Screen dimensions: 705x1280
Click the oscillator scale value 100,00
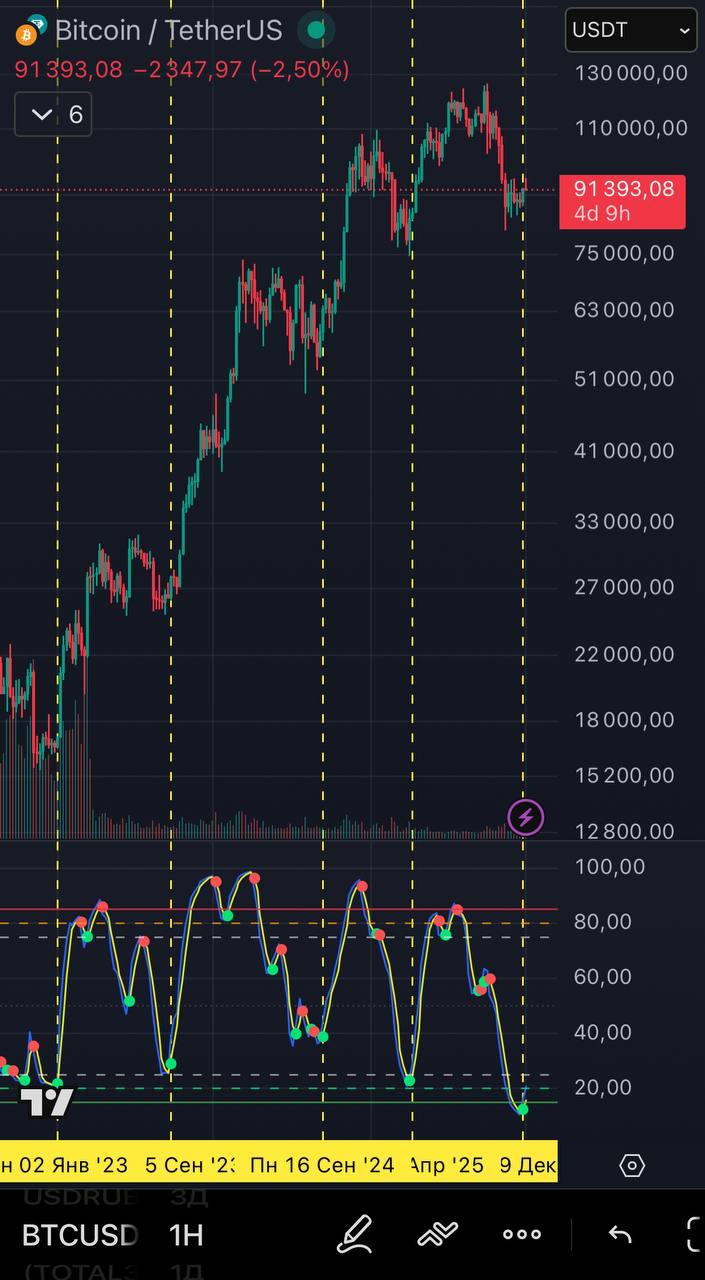click(610, 866)
